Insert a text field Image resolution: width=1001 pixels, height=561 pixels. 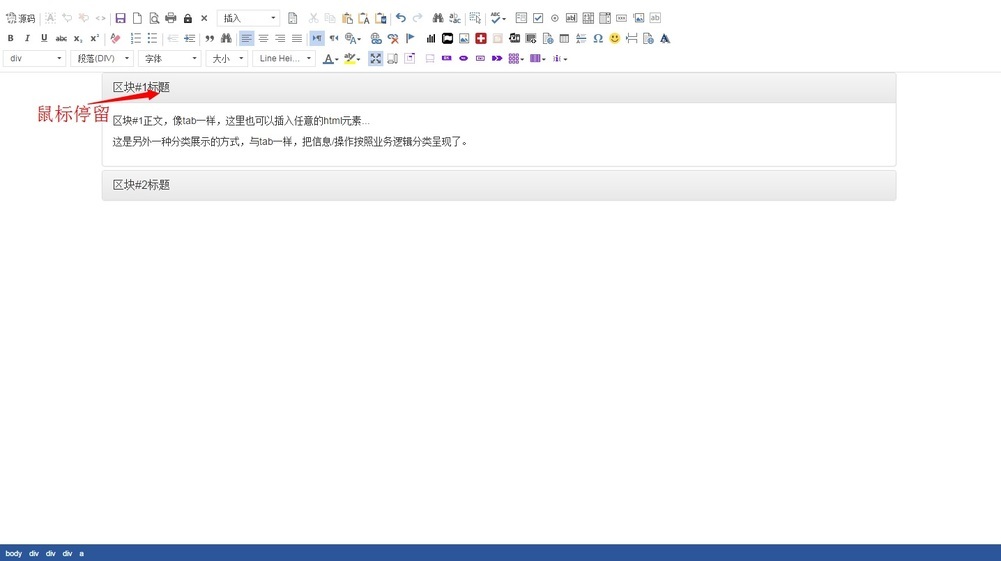(571, 19)
